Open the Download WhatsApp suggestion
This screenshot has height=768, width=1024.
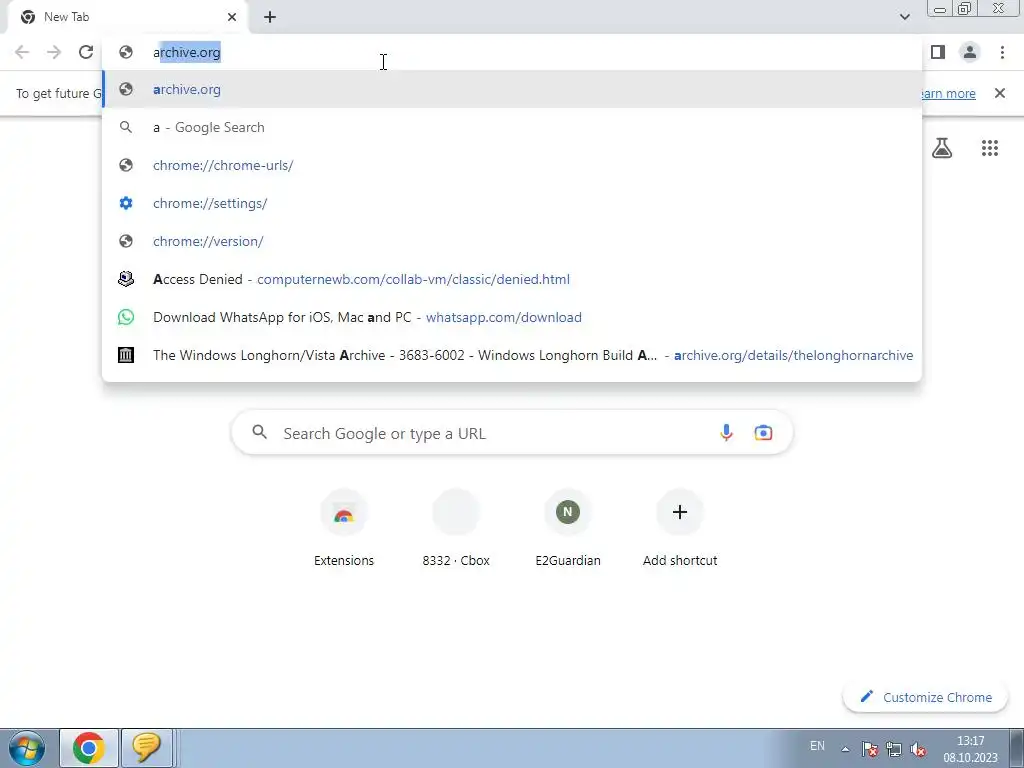pos(512,317)
